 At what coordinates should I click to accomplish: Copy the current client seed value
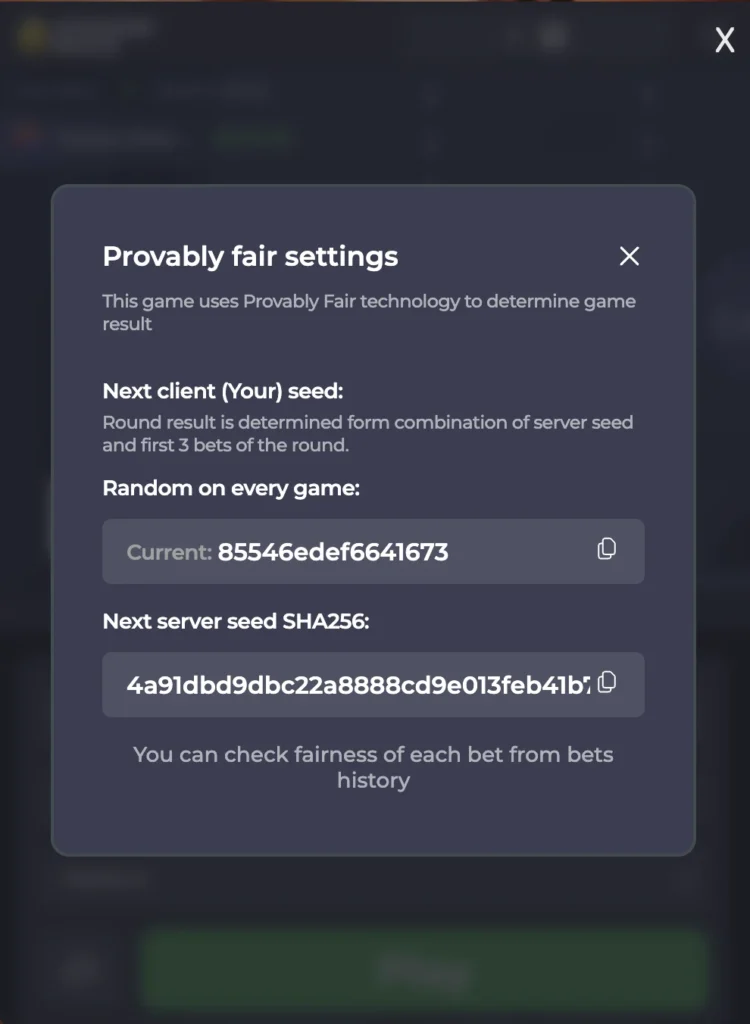click(x=606, y=549)
